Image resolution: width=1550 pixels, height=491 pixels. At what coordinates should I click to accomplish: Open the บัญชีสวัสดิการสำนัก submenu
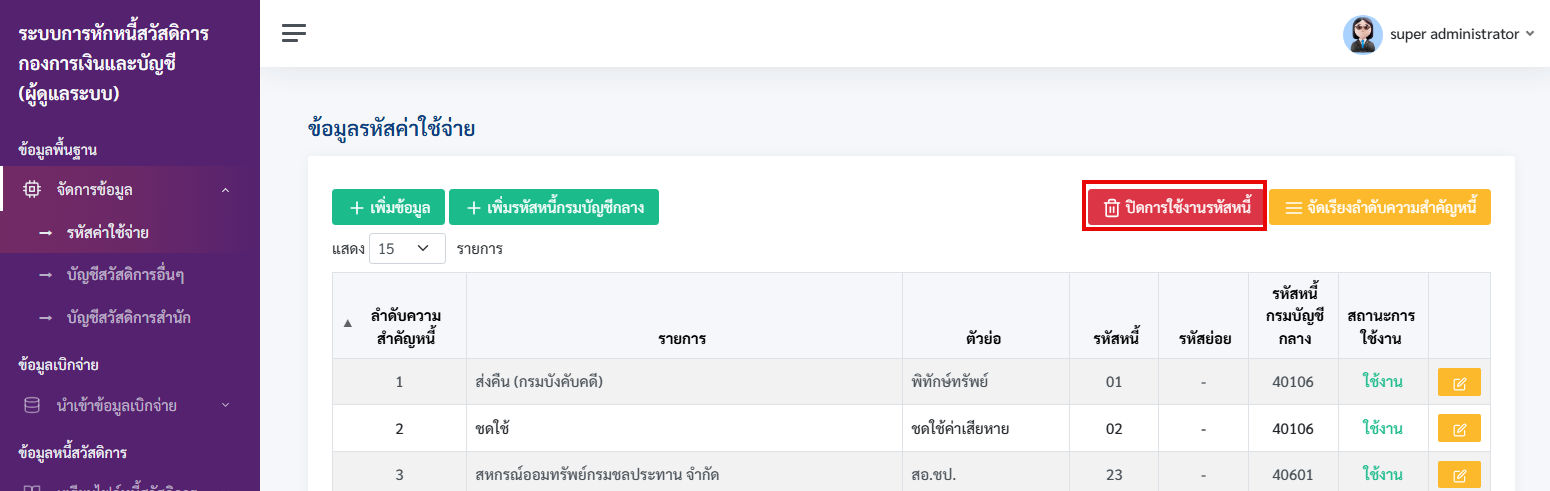130,318
